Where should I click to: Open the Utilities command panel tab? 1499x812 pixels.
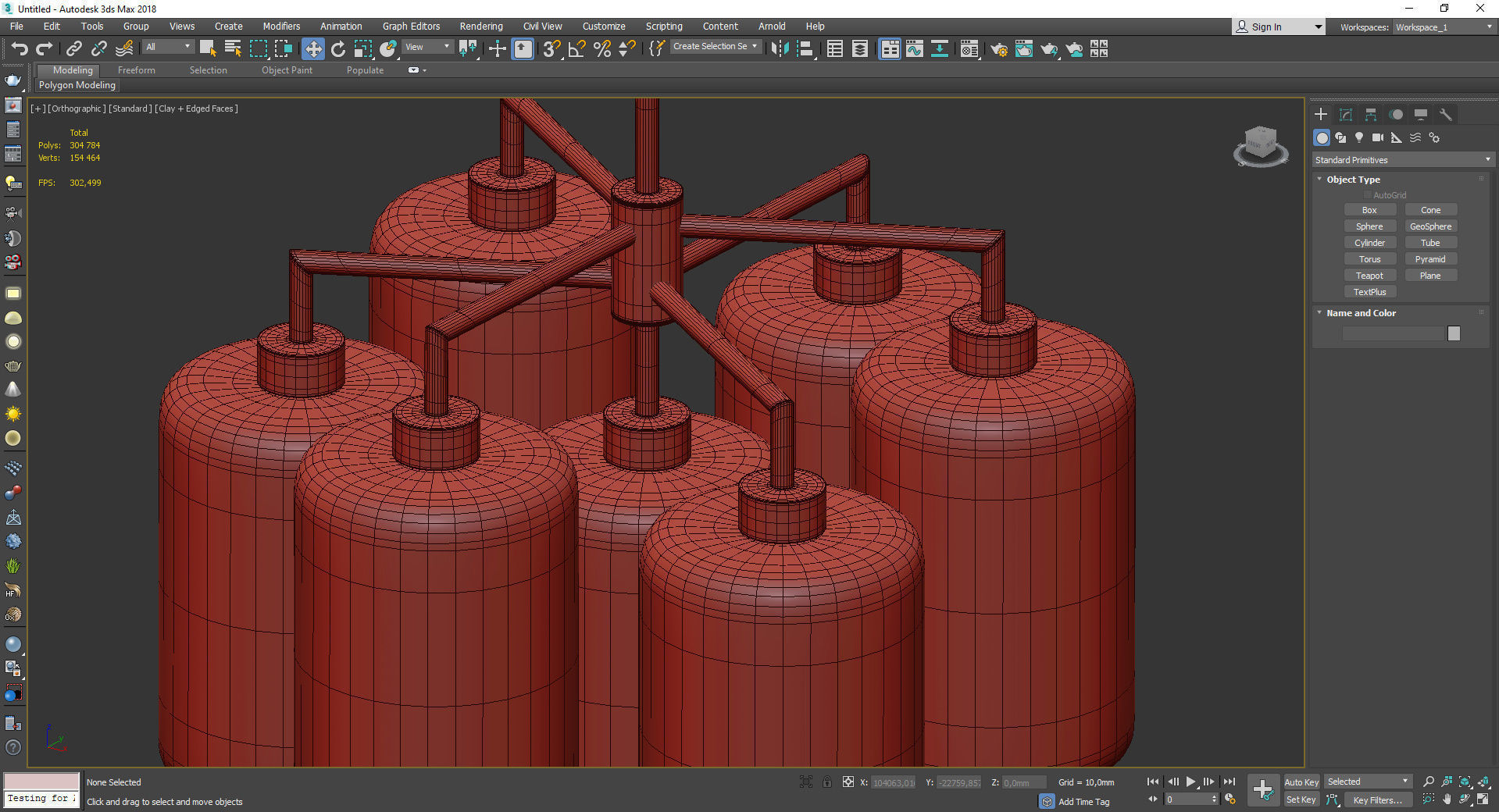coord(1446,115)
